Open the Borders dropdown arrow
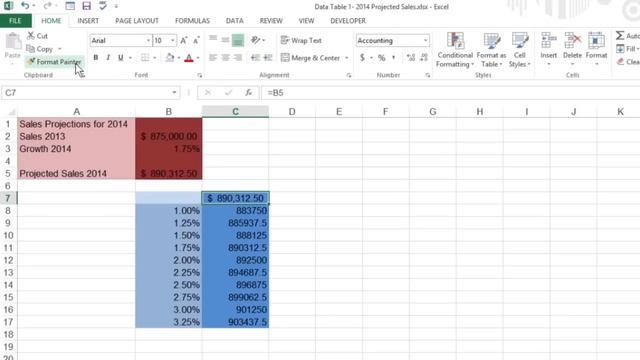 (x=155, y=58)
